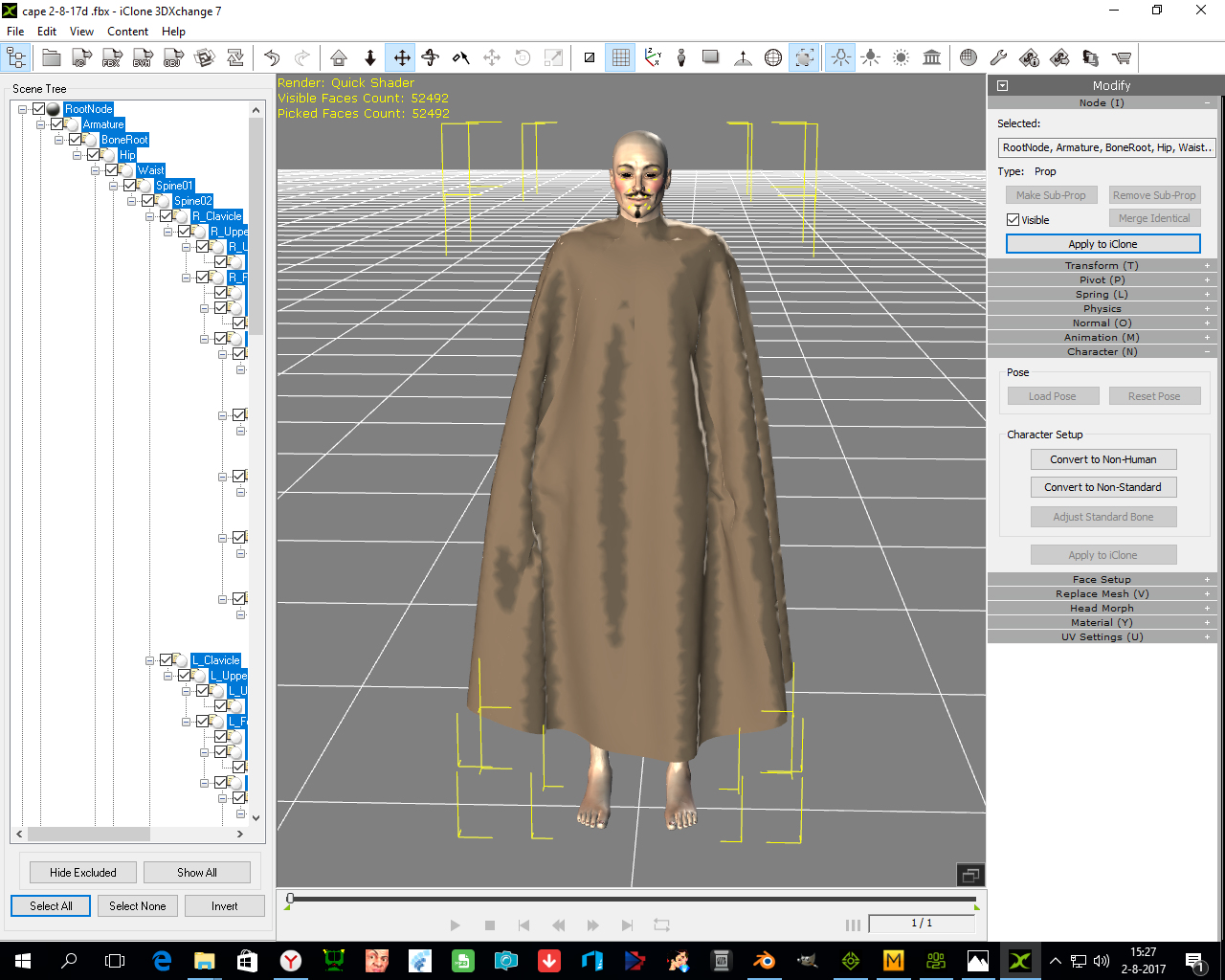This screenshot has width=1225, height=980.
Task: Click the timeline slider handle
Action: tap(290, 899)
